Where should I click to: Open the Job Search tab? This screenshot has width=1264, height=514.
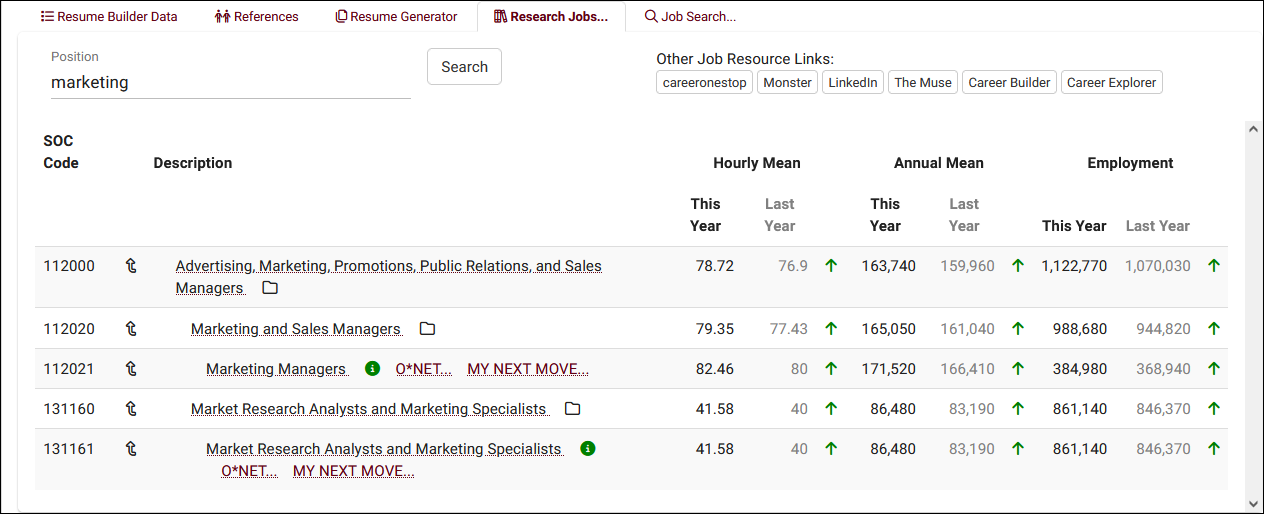click(690, 17)
